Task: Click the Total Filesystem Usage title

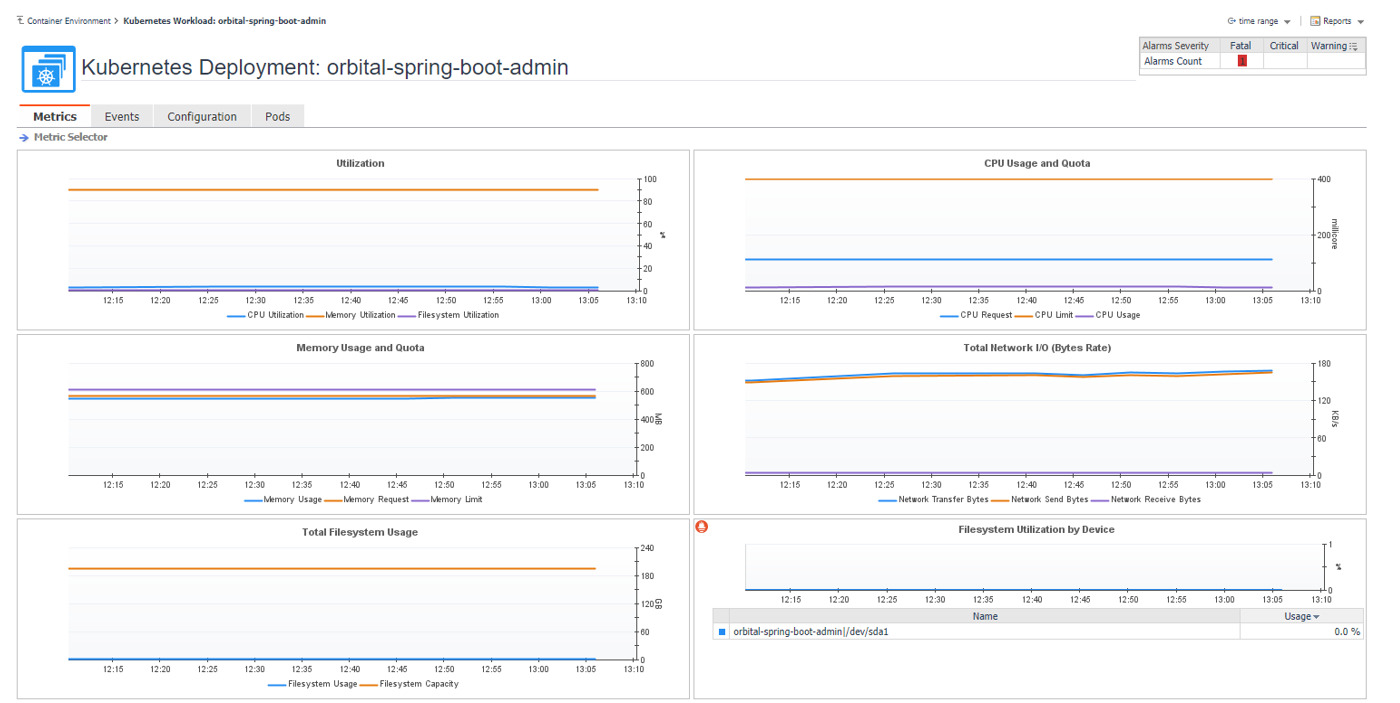Action: point(360,532)
